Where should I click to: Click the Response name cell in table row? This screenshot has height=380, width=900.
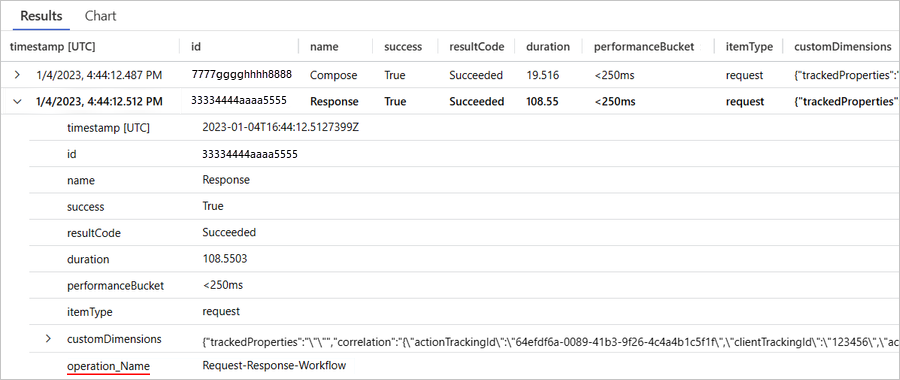[x=334, y=102]
